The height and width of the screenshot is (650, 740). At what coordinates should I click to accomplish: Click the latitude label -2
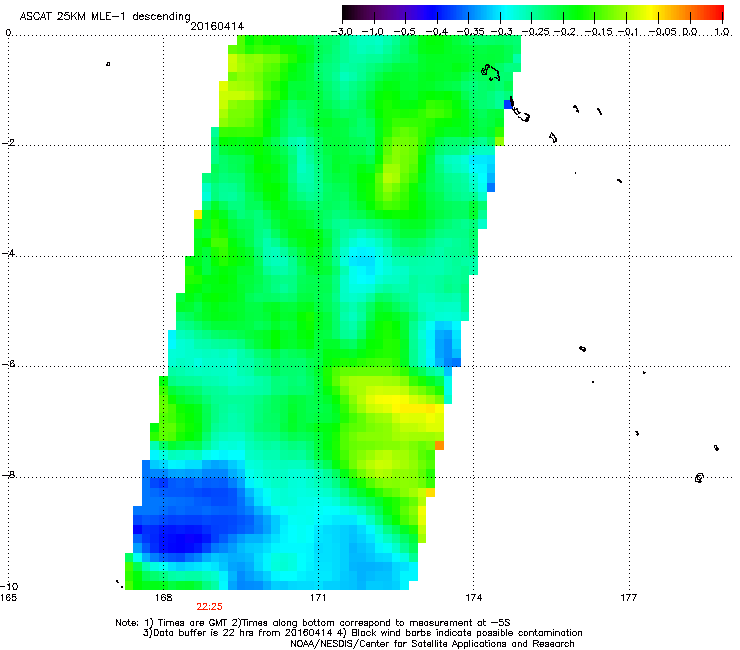point(8,143)
